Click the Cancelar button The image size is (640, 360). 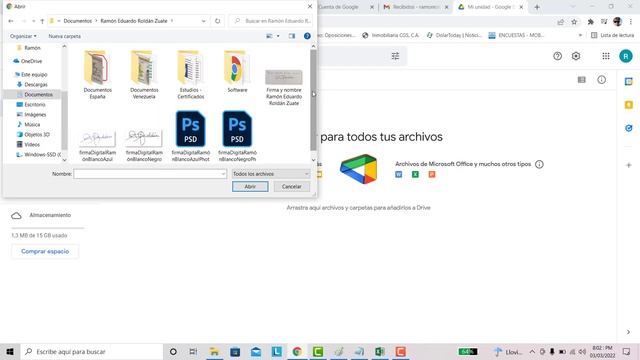291,187
